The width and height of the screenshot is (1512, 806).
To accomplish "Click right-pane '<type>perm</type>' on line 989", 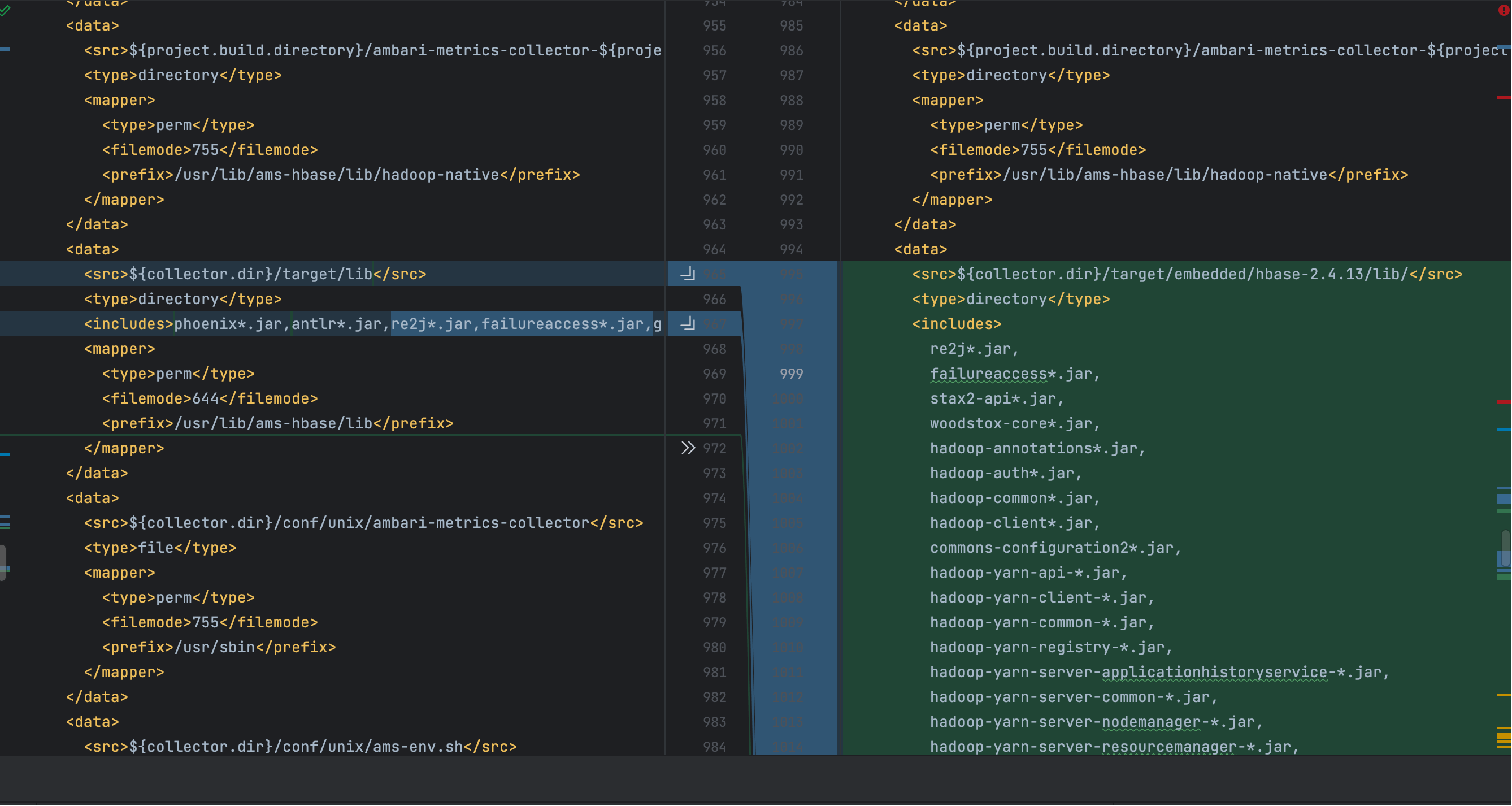I will (1006, 125).
